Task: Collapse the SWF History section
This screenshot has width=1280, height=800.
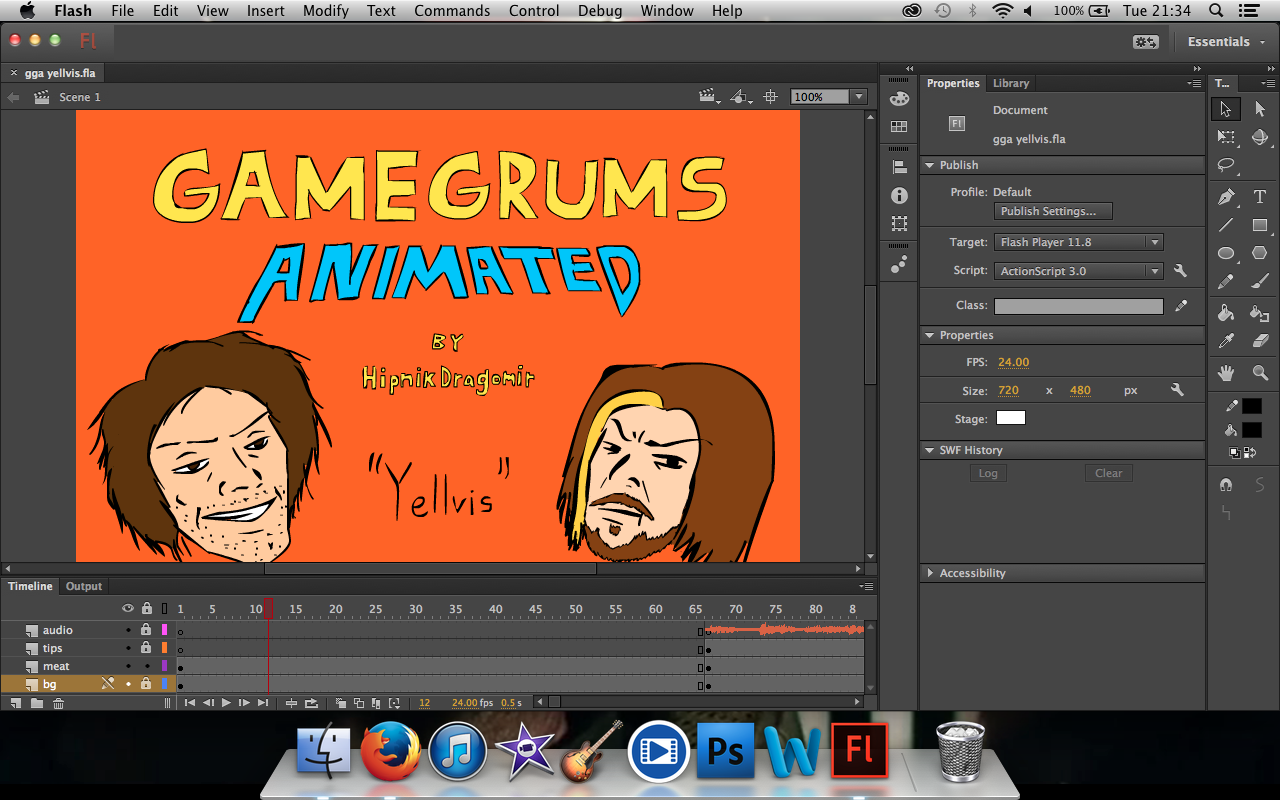Action: (x=929, y=450)
